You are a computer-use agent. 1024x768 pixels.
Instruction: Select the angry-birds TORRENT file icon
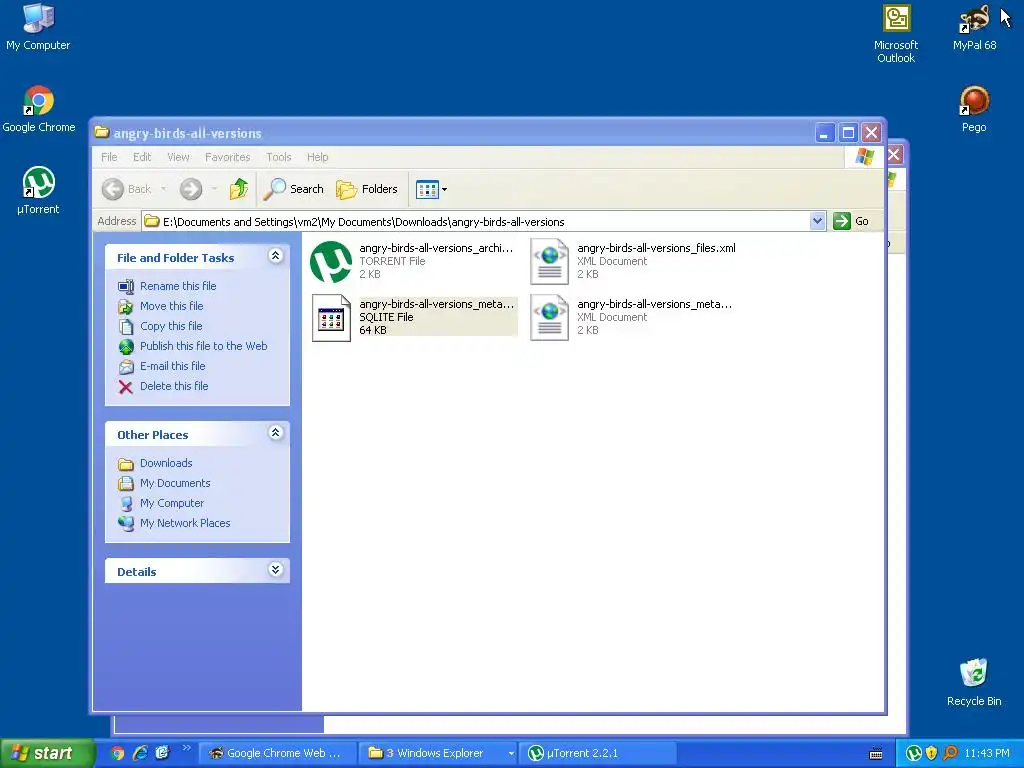(x=331, y=261)
